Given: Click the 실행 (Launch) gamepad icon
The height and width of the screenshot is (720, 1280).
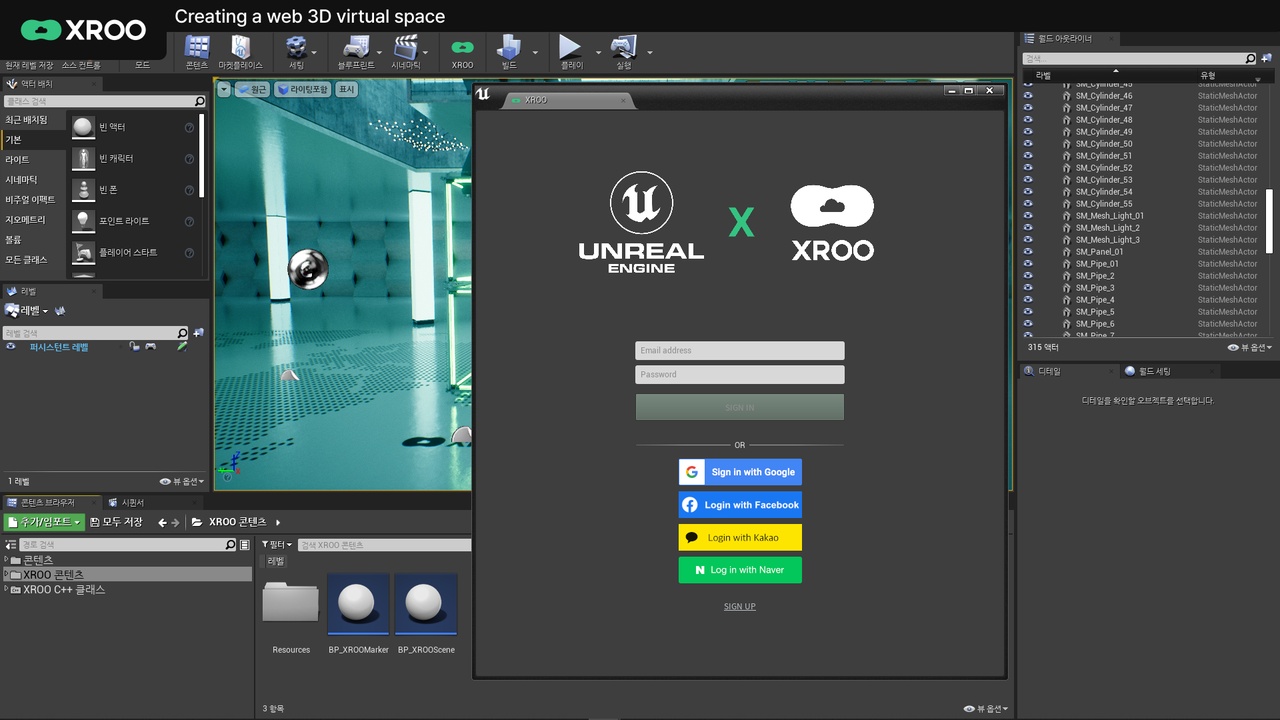Looking at the screenshot, I should [x=624, y=47].
